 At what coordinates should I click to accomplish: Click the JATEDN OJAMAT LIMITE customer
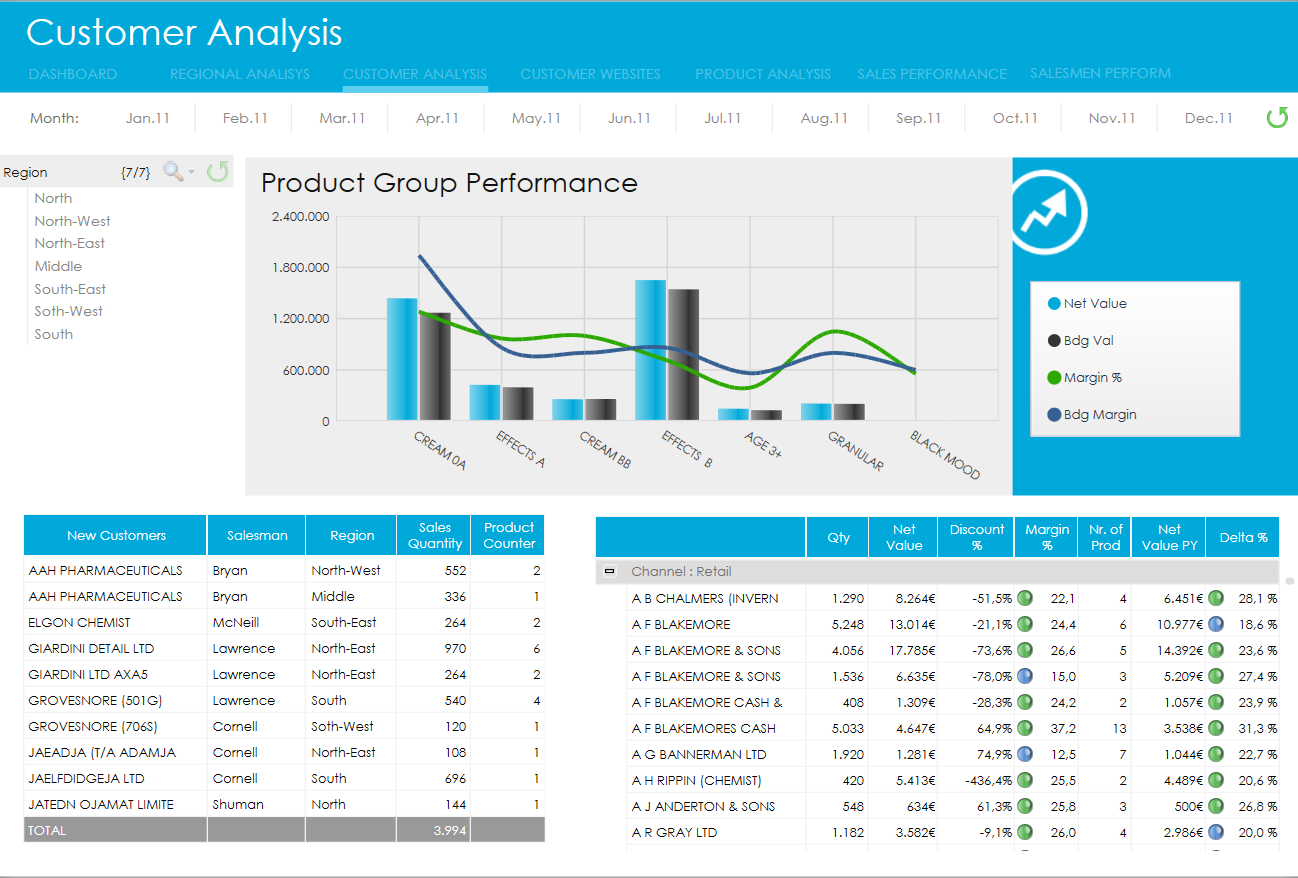point(101,804)
